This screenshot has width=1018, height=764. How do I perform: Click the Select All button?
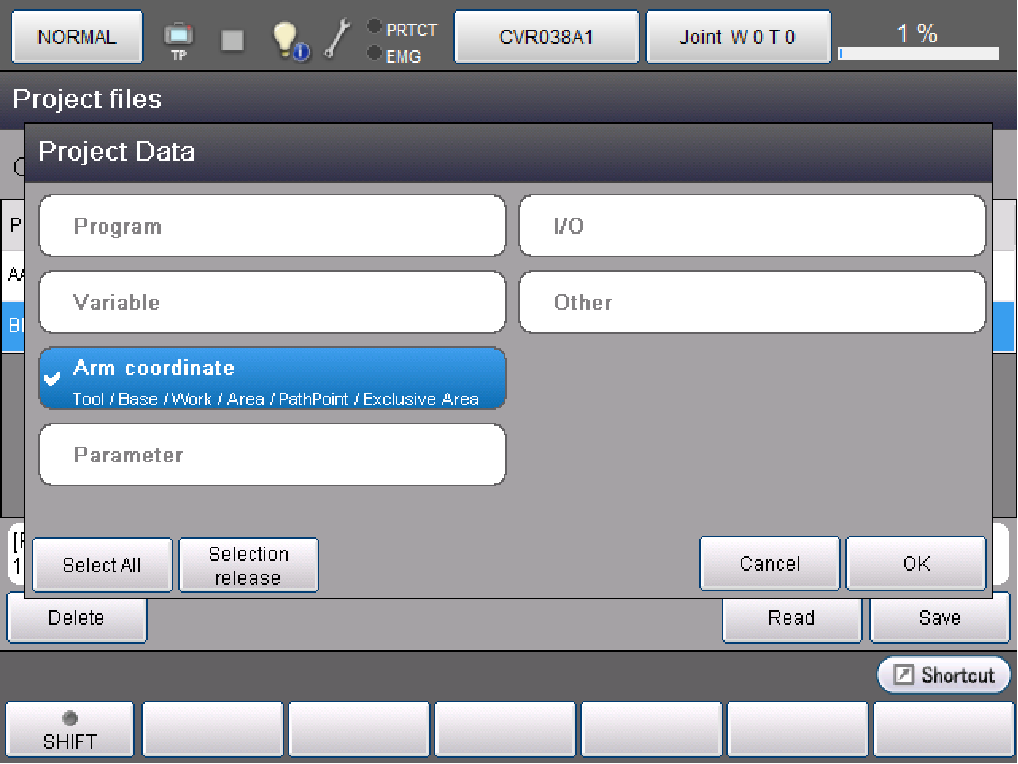[x=103, y=565]
